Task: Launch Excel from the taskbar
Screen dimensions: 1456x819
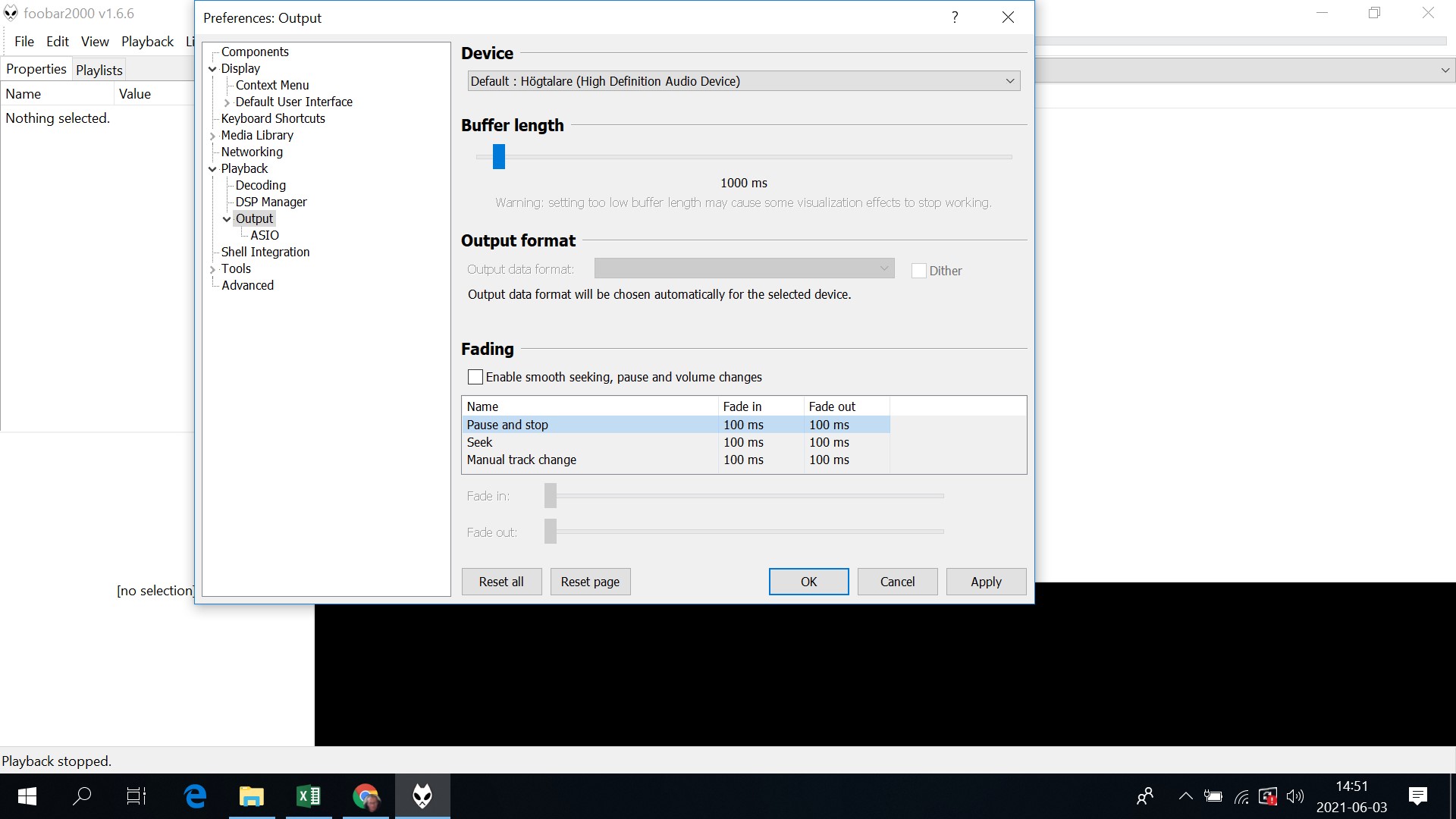Action: [x=309, y=796]
